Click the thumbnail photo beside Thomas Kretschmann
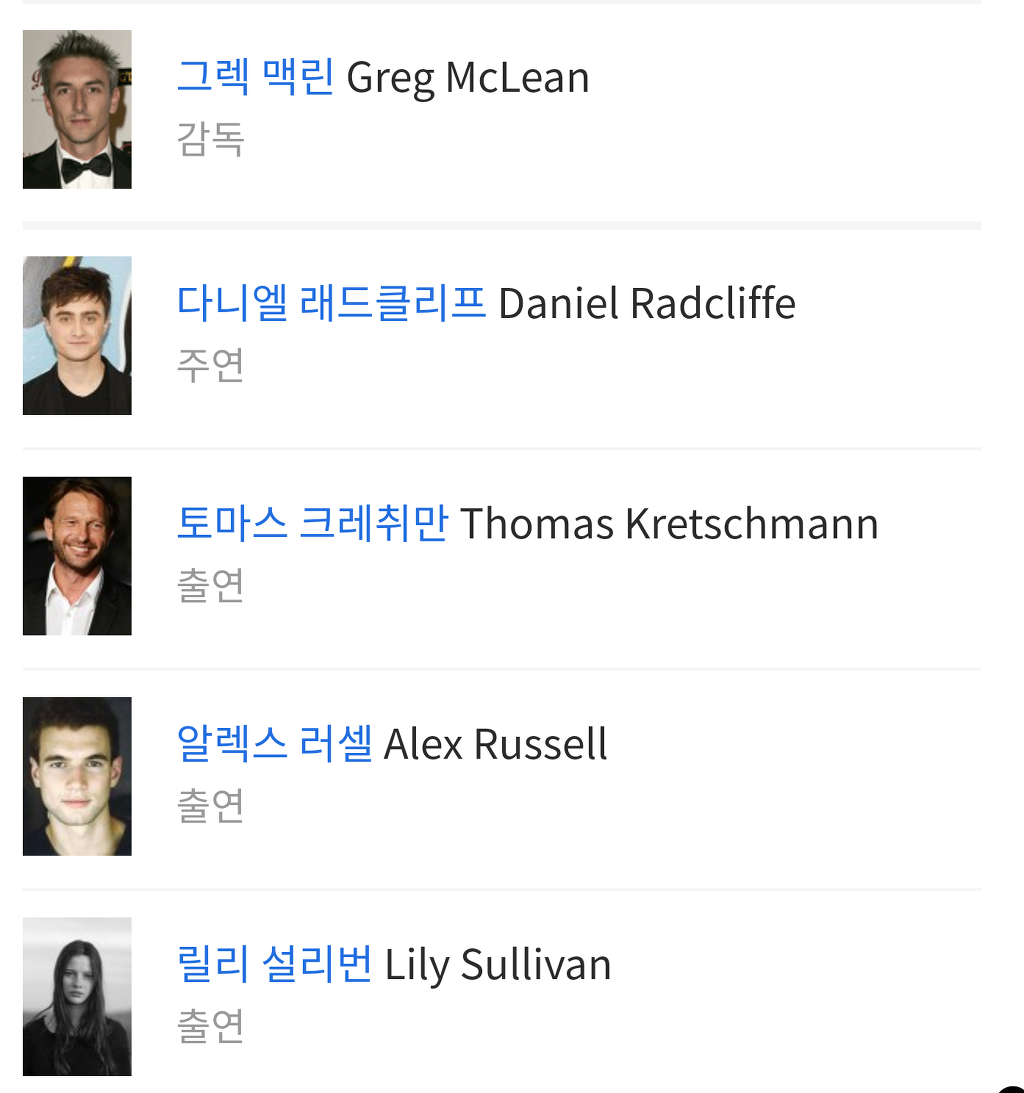The image size is (1024, 1093). tap(77, 556)
